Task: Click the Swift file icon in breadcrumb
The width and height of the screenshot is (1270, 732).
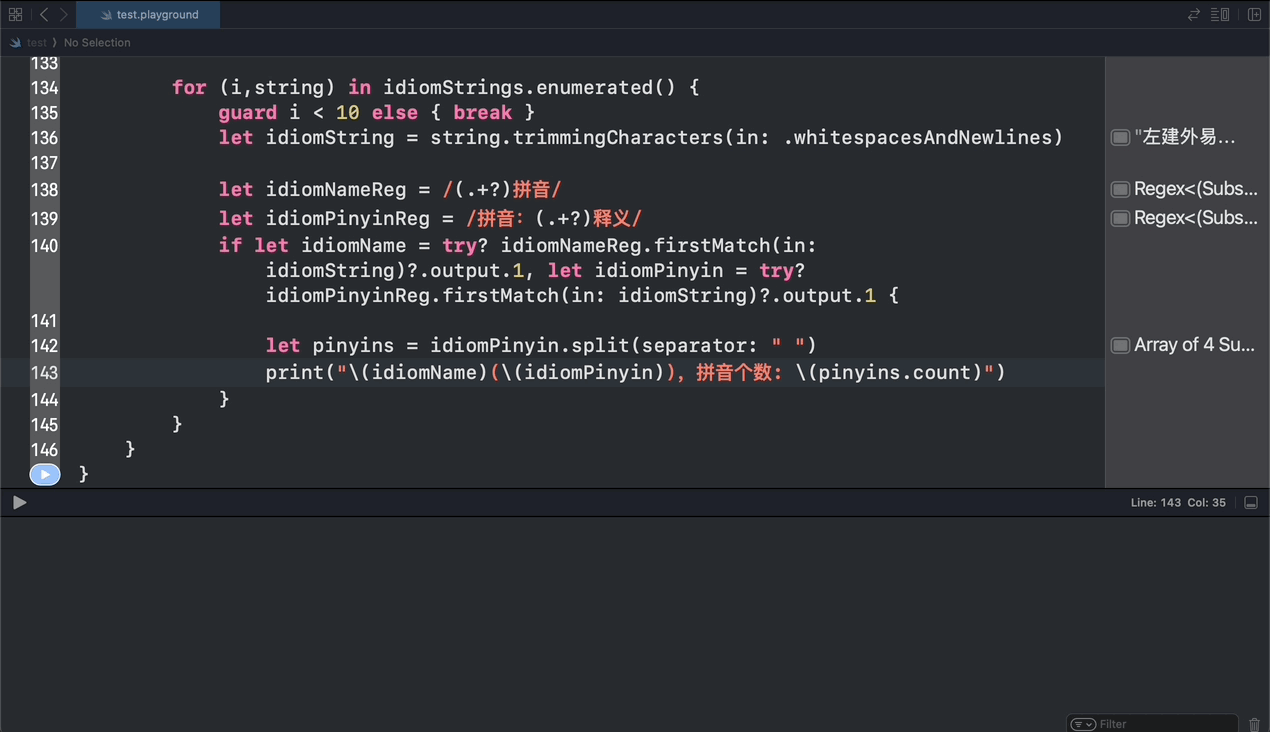Action: (x=15, y=43)
